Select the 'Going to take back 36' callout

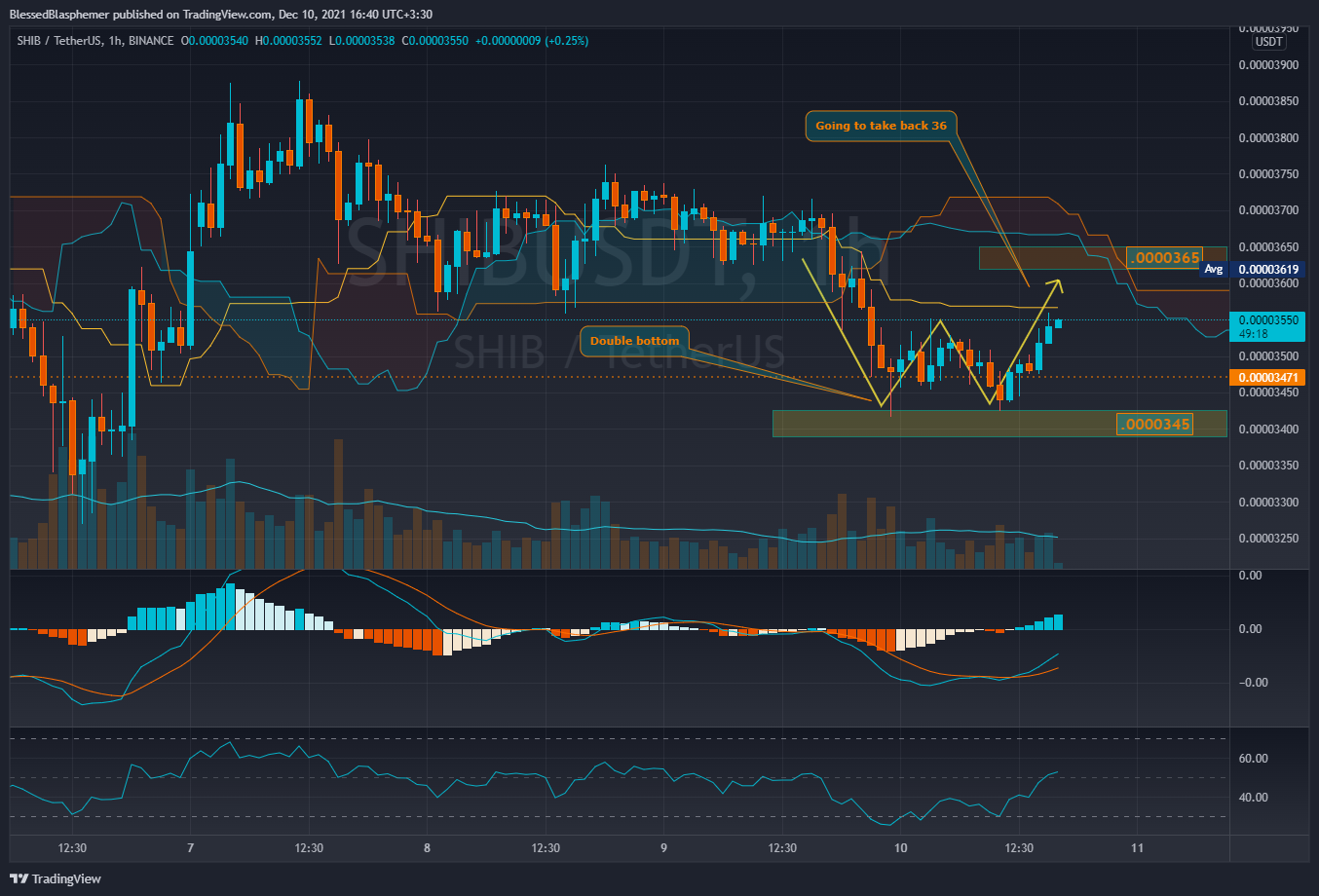coord(881,126)
